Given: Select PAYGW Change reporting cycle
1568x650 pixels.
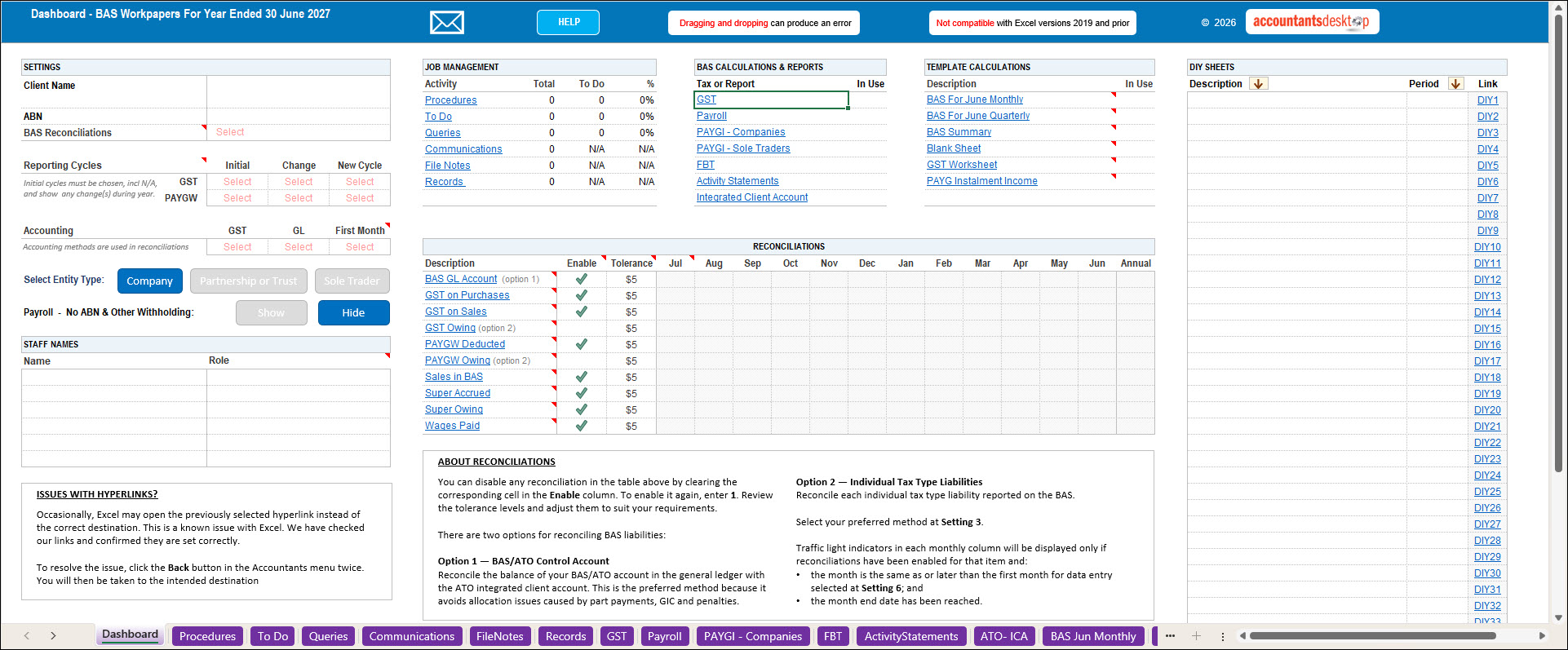Looking at the screenshot, I should click(299, 198).
